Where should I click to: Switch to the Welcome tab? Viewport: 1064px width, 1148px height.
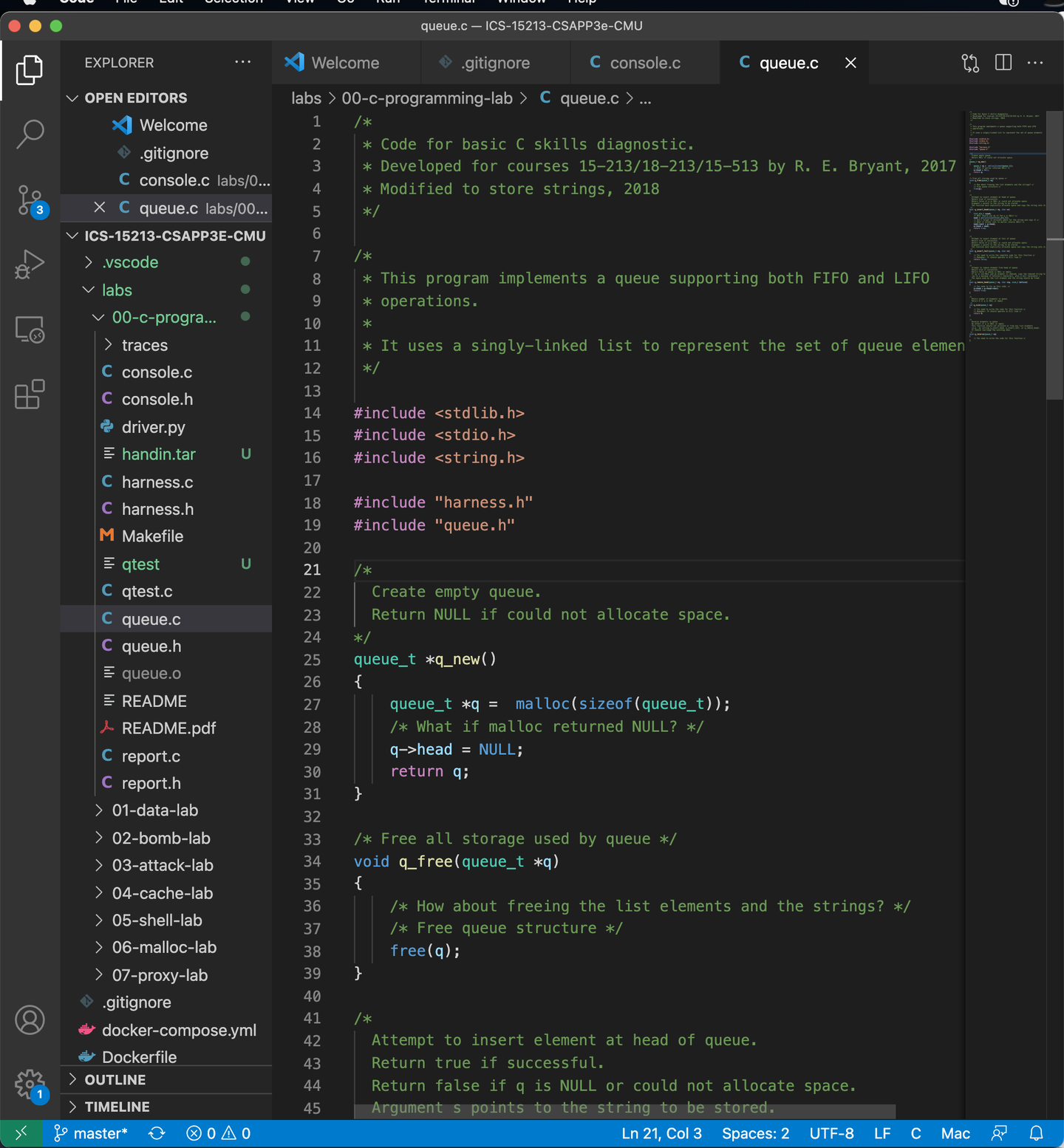pyautogui.click(x=346, y=63)
